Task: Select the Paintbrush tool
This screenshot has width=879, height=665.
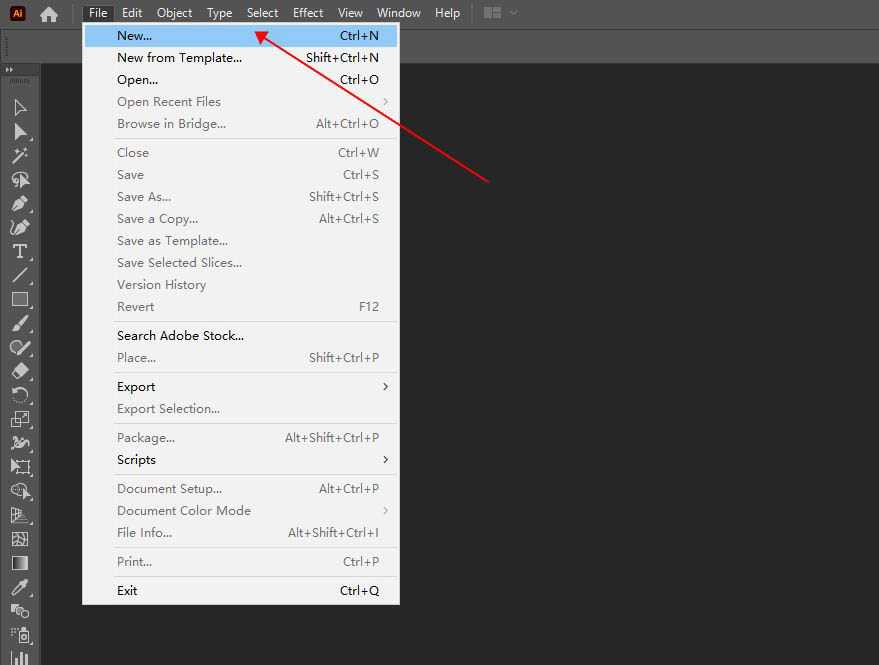Action: click(20, 323)
